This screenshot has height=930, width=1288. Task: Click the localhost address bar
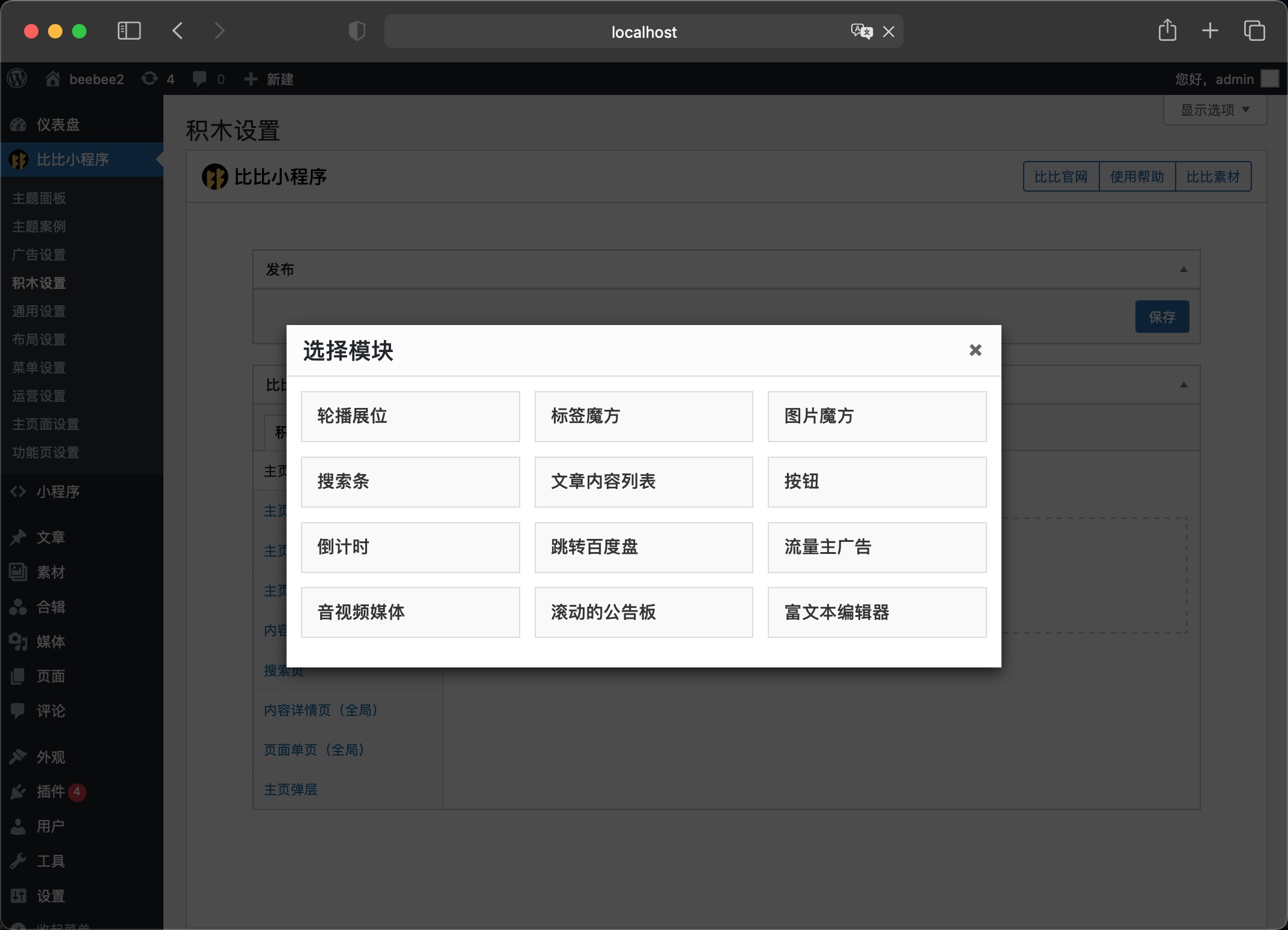click(643, 31)
